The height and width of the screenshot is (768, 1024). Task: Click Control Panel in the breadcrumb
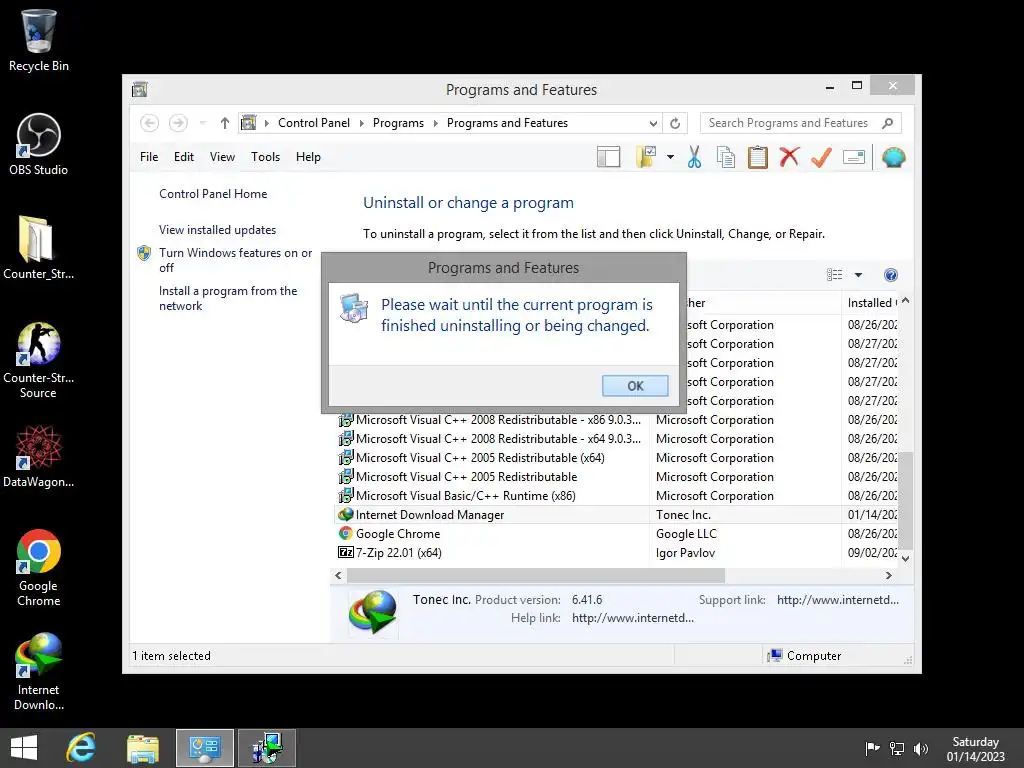point(313,123)
